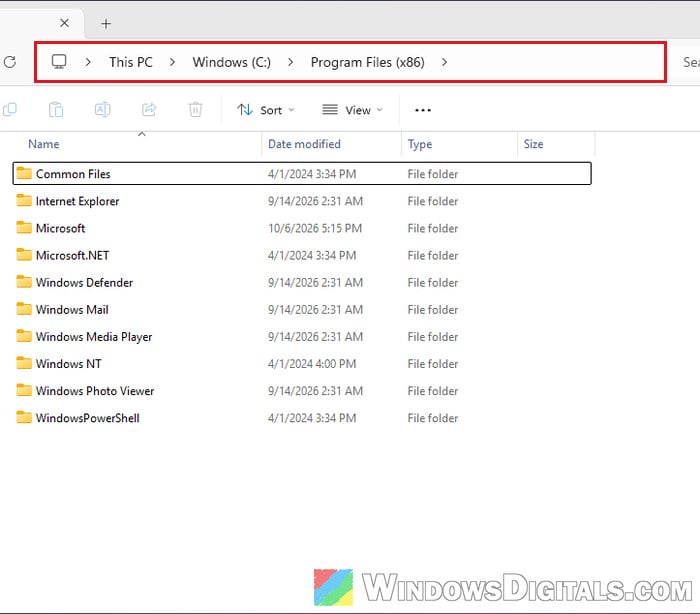This screenshot has width=700, height=614.
Task: Select the Windows Photo Viewer name text
Action: pyautogui.click(x=95, y=391)
